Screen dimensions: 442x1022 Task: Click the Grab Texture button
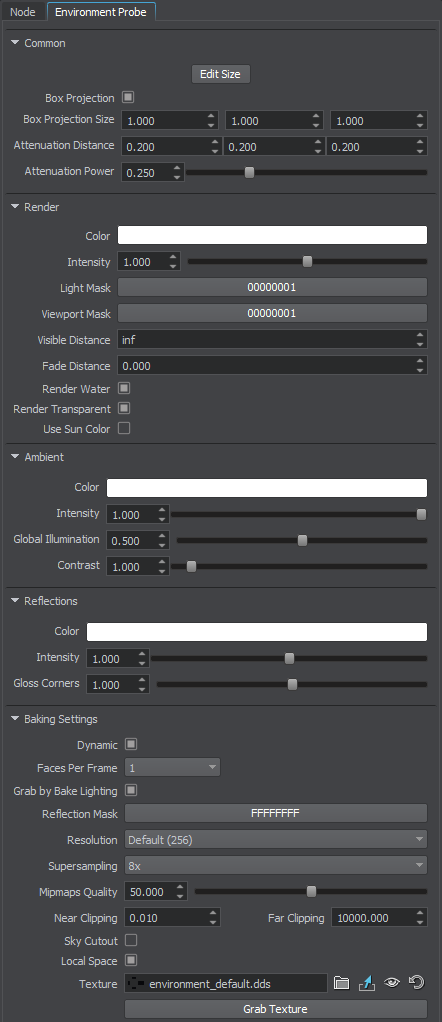(276, 1008)
